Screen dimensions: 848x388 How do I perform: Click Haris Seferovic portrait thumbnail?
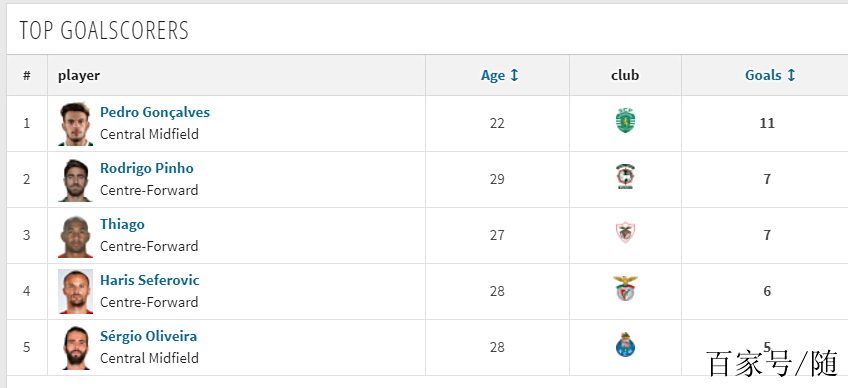point(75,292)
